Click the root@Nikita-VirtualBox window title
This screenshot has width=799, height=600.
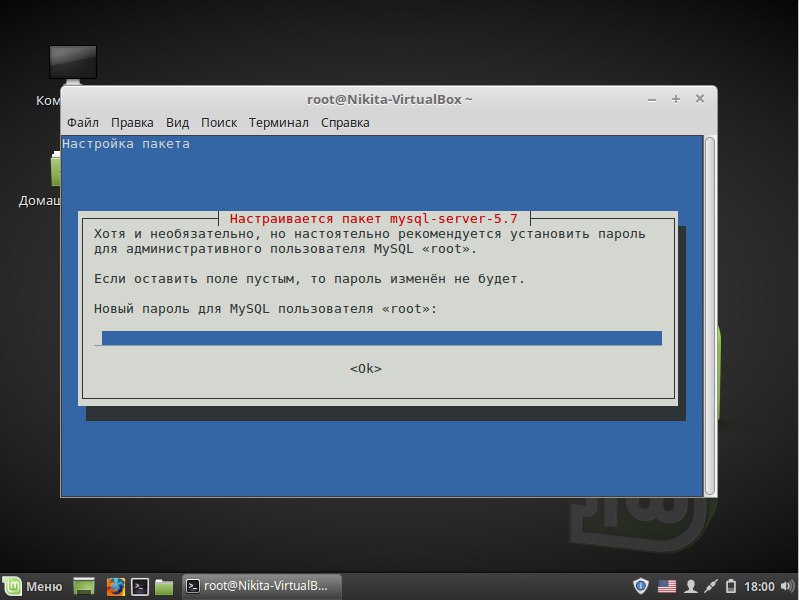tap(389, 99)
